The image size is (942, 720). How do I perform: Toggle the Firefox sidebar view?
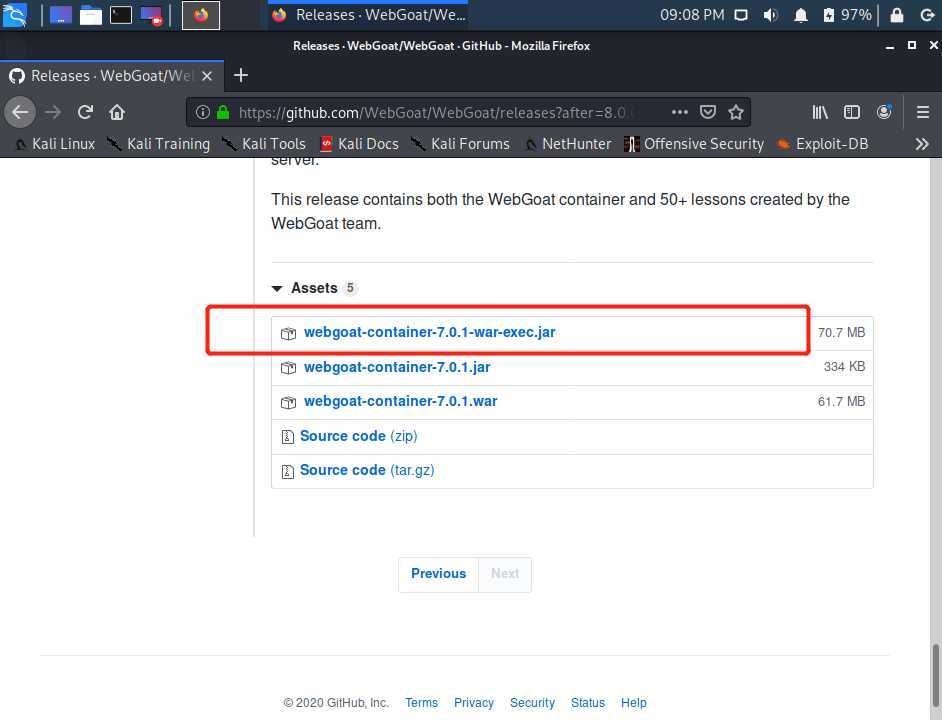coord(852,112)
